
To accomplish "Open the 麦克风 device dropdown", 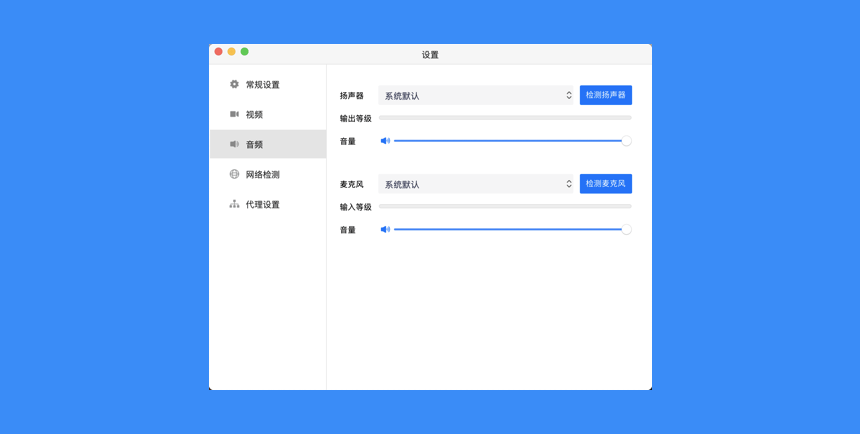I will 476,184.
